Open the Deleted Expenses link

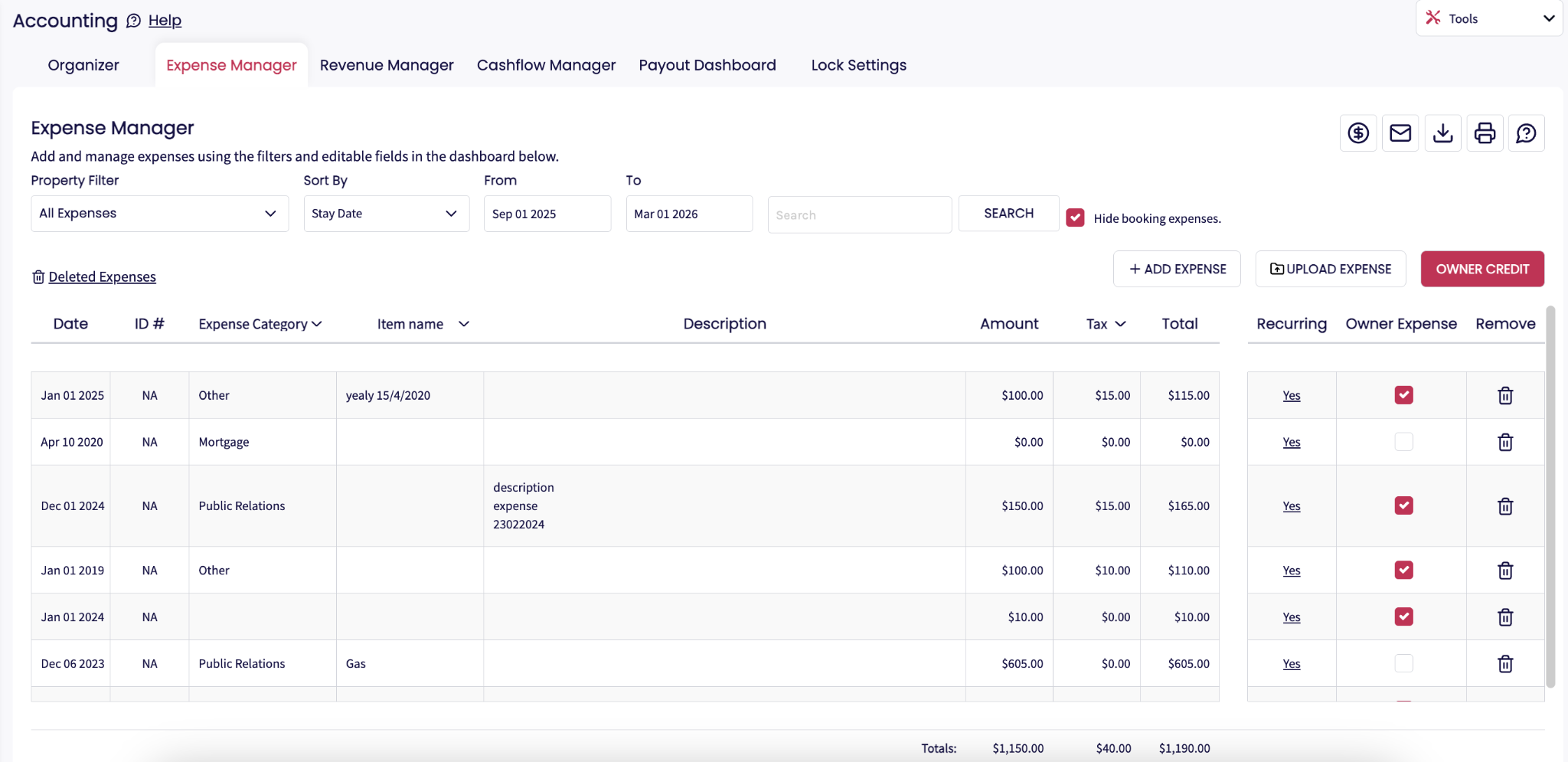(x=102, y=276)
